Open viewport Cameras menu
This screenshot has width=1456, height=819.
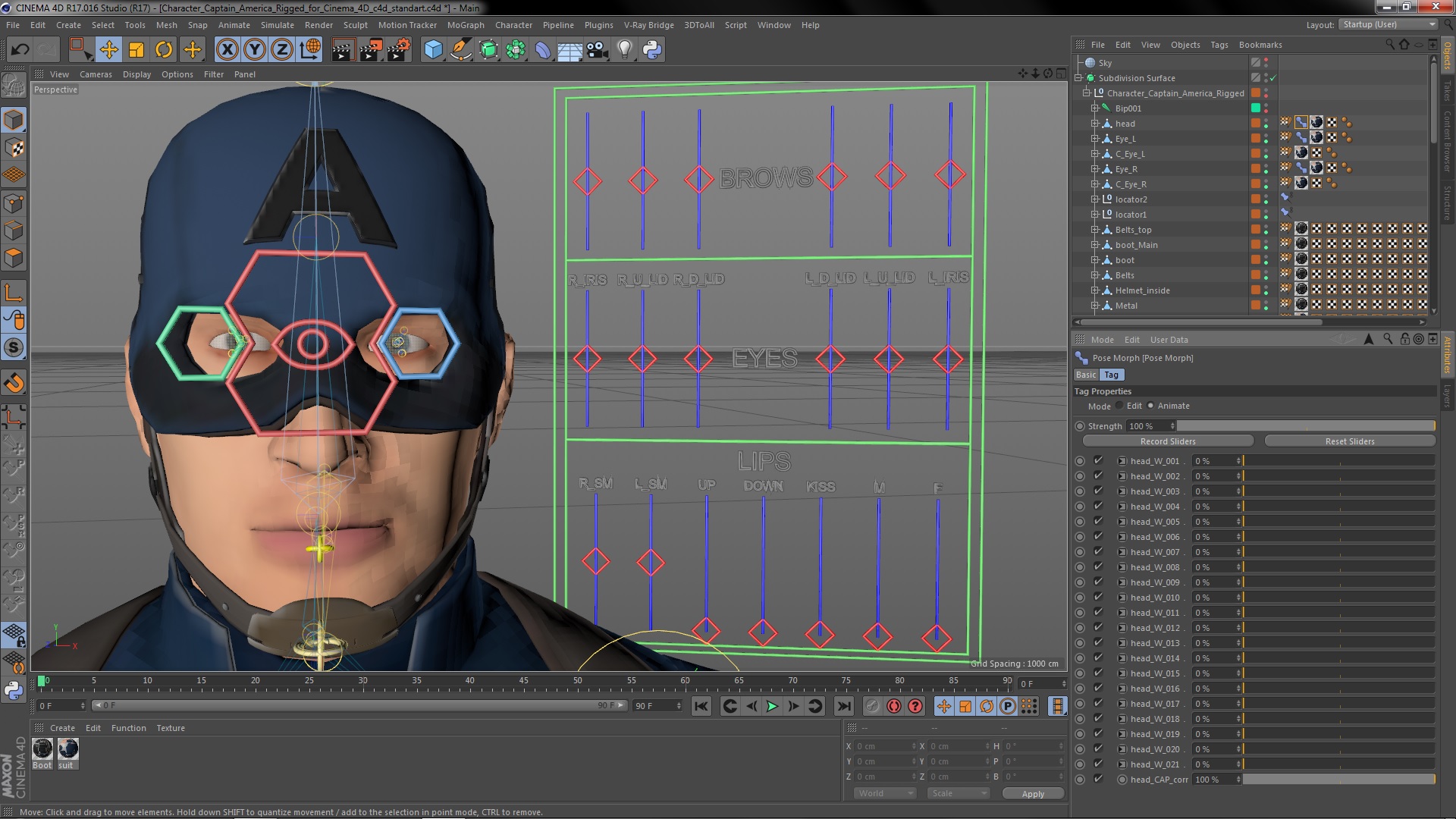pos(96,74)
